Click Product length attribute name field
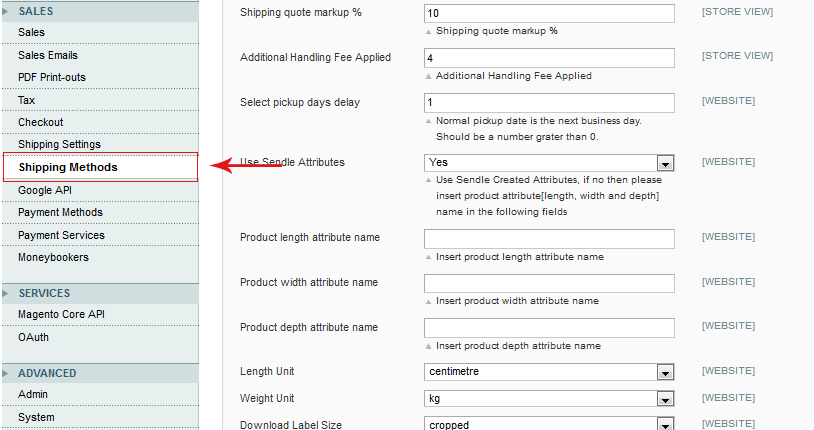Image resolution: width=814 pixels, height=430 pixels. 549,238
